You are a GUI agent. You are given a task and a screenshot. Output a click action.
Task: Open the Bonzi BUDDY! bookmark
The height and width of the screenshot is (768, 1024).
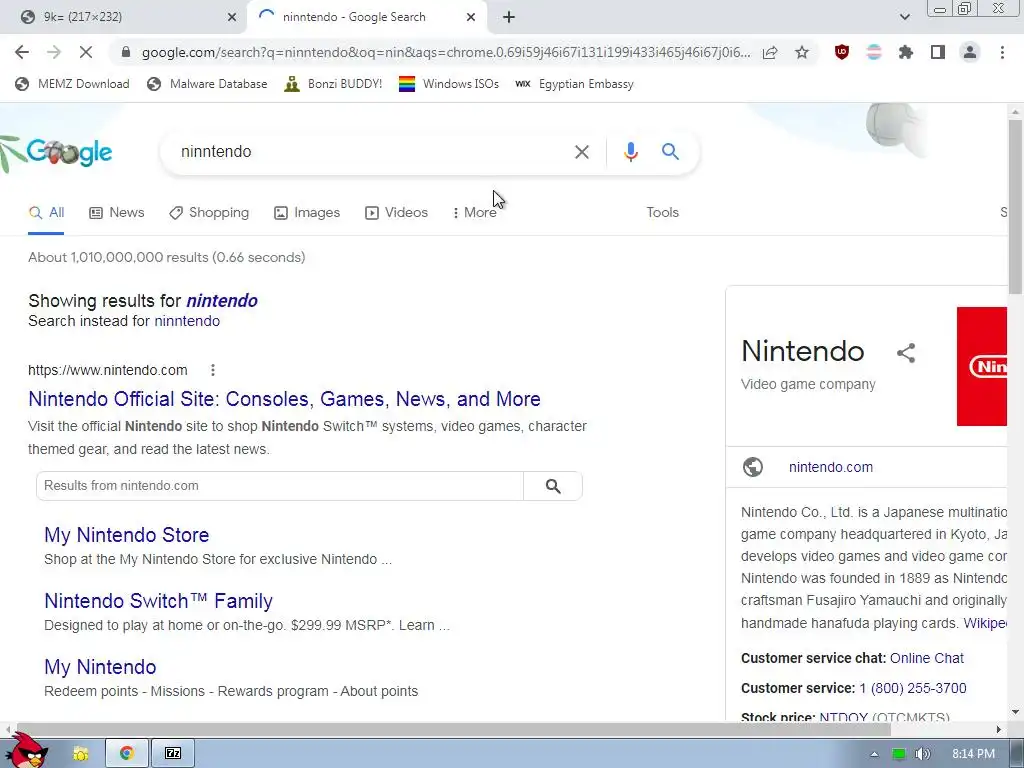[x=333, y=84]
